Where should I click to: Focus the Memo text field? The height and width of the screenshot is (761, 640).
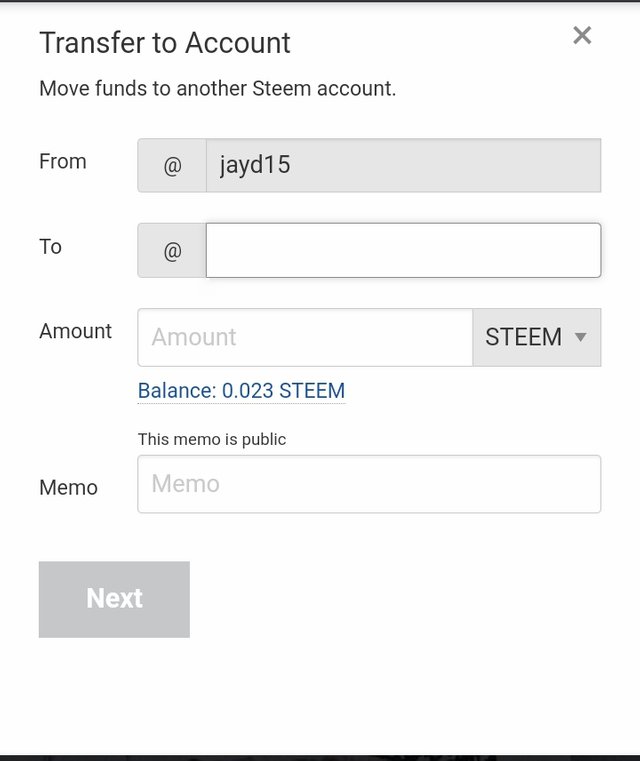pyautogui.click(x=369, y=484)
